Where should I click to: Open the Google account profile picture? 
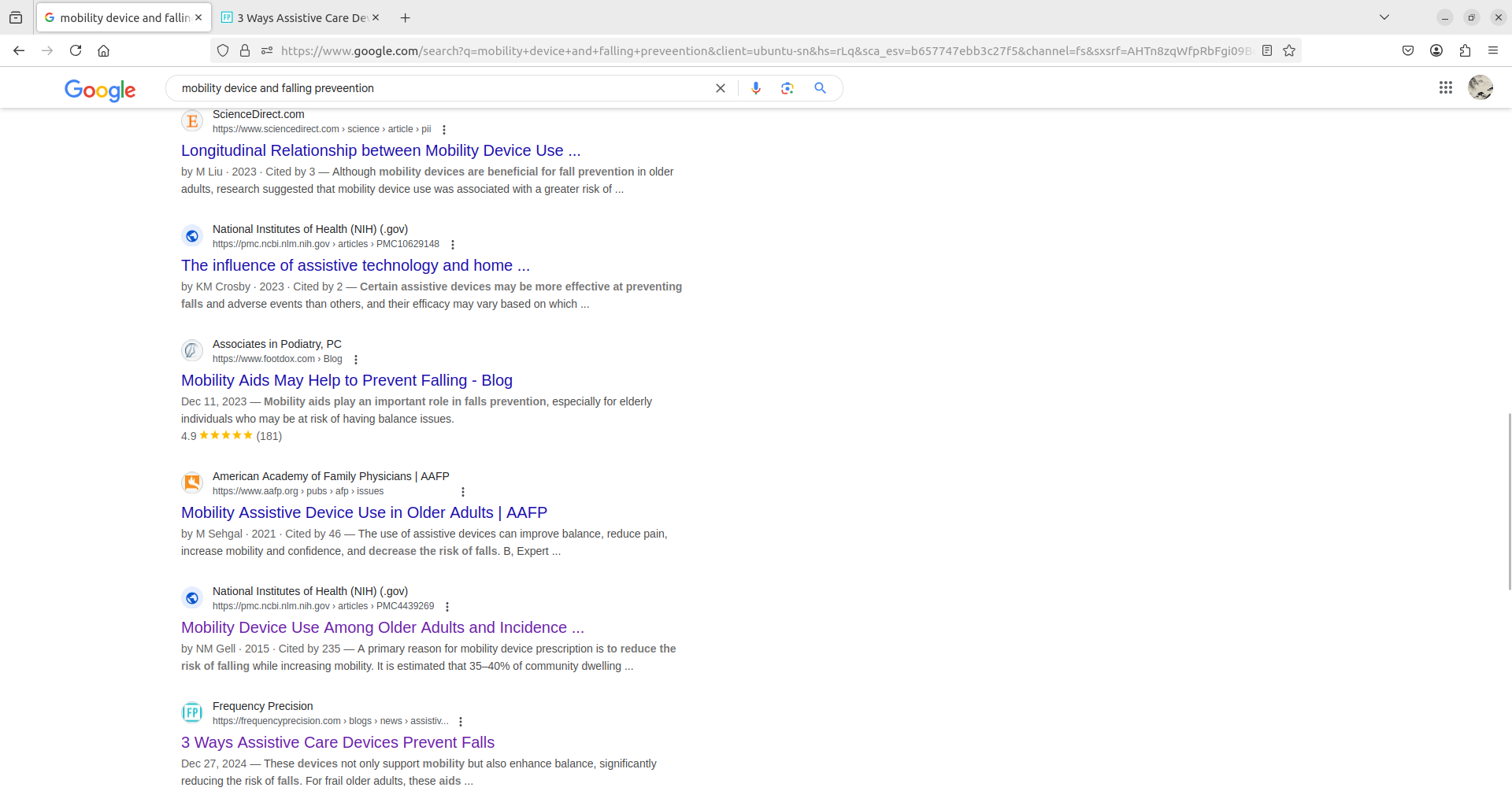pos(1480,87)
